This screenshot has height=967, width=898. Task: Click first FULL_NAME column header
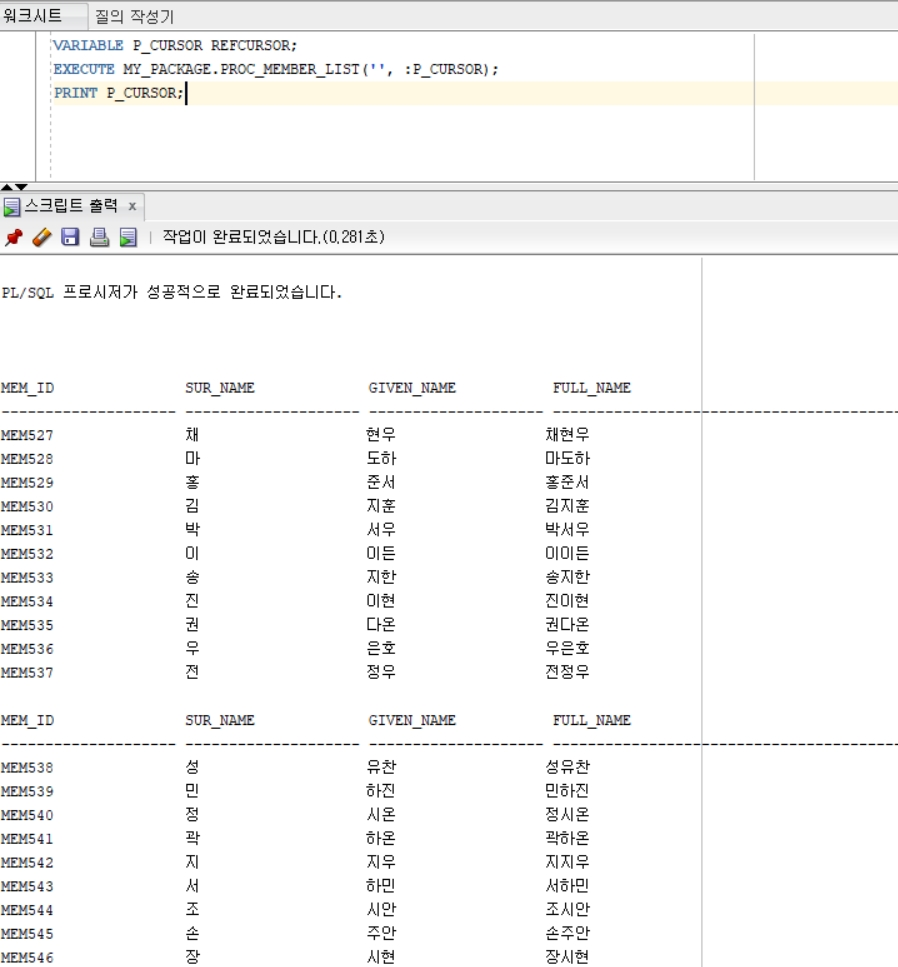(592, 388)
